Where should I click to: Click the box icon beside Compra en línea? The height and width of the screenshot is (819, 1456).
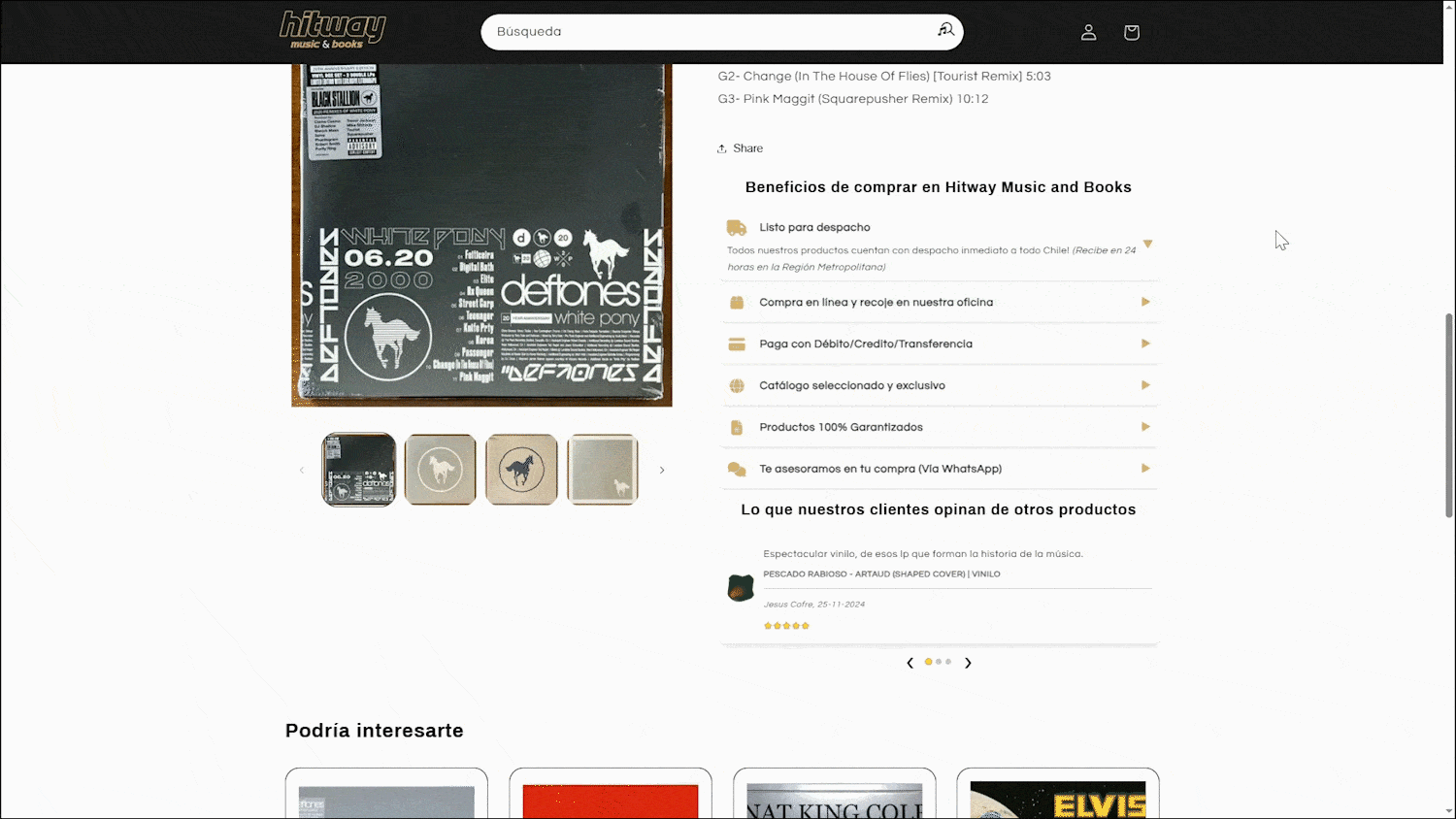[737, 303]
